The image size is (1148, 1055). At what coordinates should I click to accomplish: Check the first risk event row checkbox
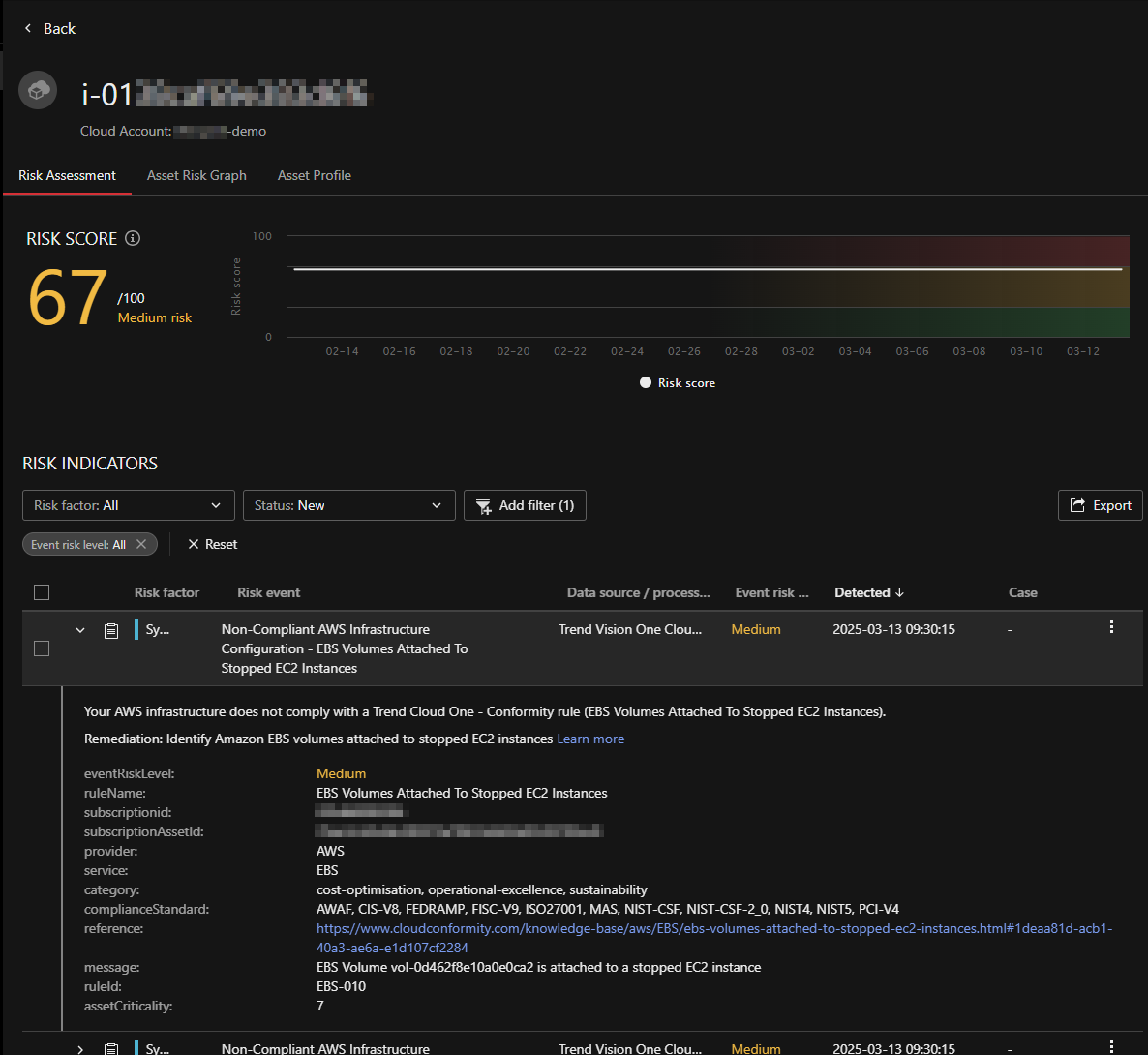pyautogui.click(x=42, y=648)
